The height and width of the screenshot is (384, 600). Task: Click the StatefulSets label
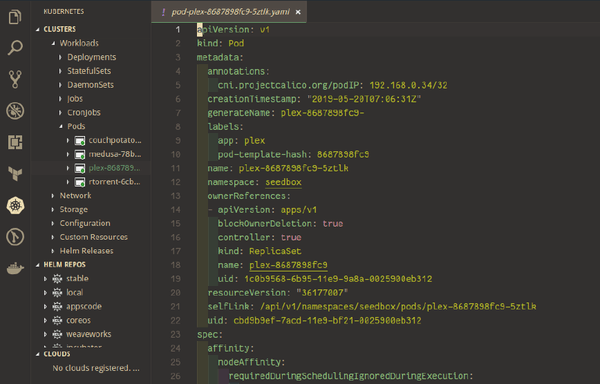(x=89, y=71)
